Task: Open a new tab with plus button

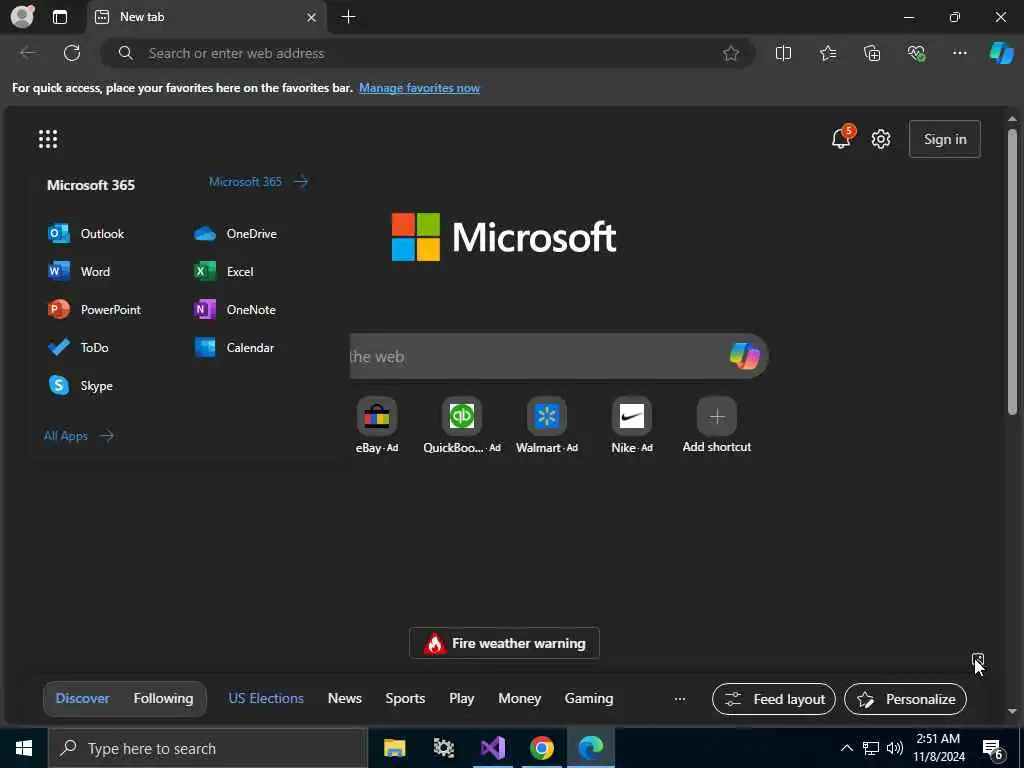Action: pyautogui.click(x=349, y=17)
